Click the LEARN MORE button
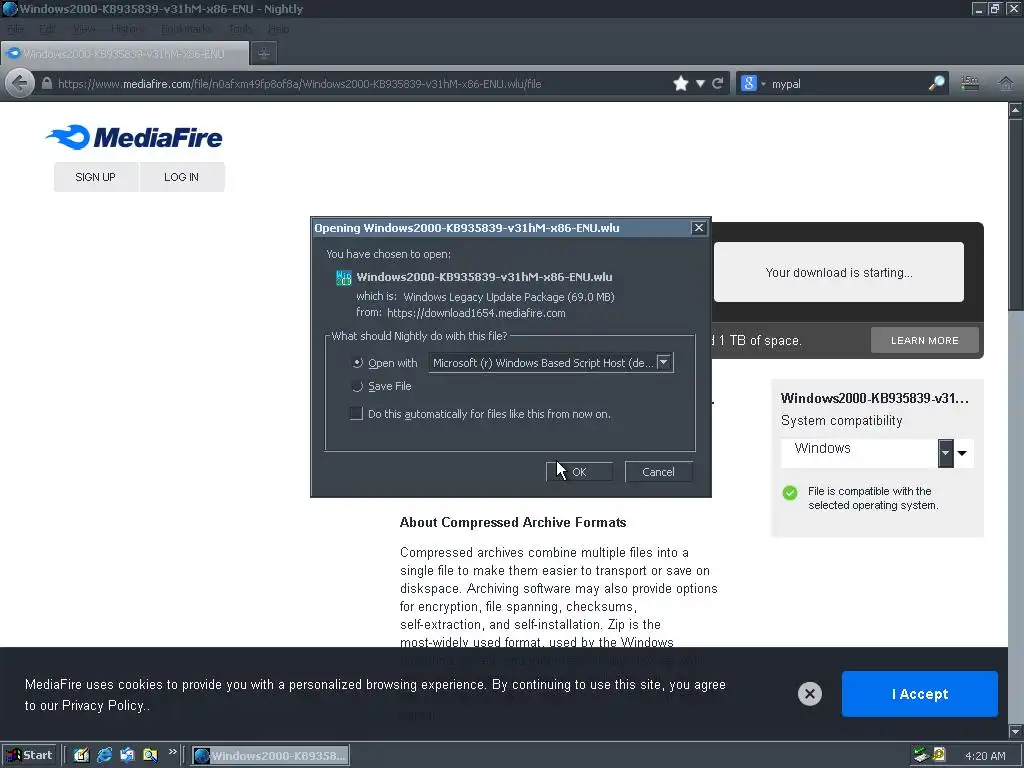Viewport: 1024px width, 768px height. coord(924,340)
